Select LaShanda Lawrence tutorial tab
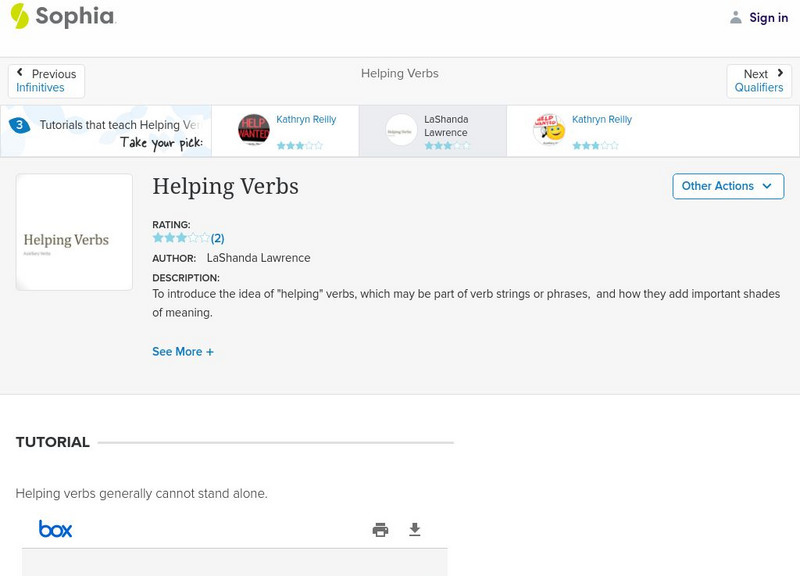This screenshot has width=800, height=576. [x=445, y=126]
